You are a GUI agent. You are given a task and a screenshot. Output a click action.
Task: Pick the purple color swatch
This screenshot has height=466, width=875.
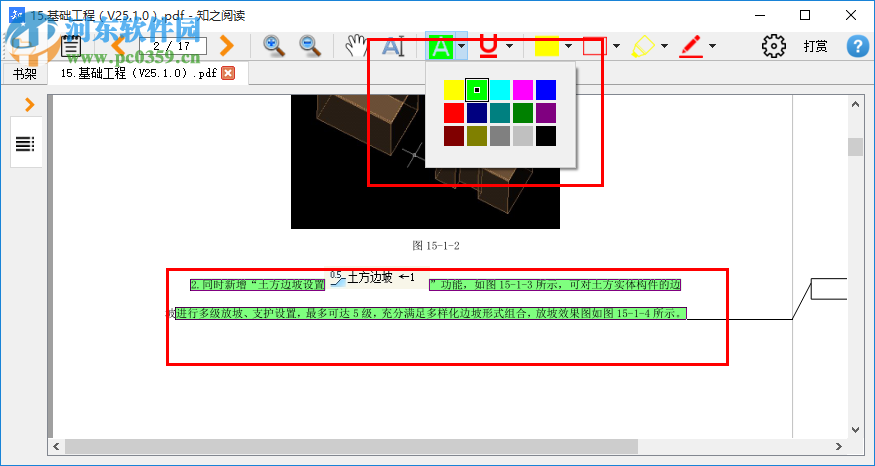tap(546, 113)
